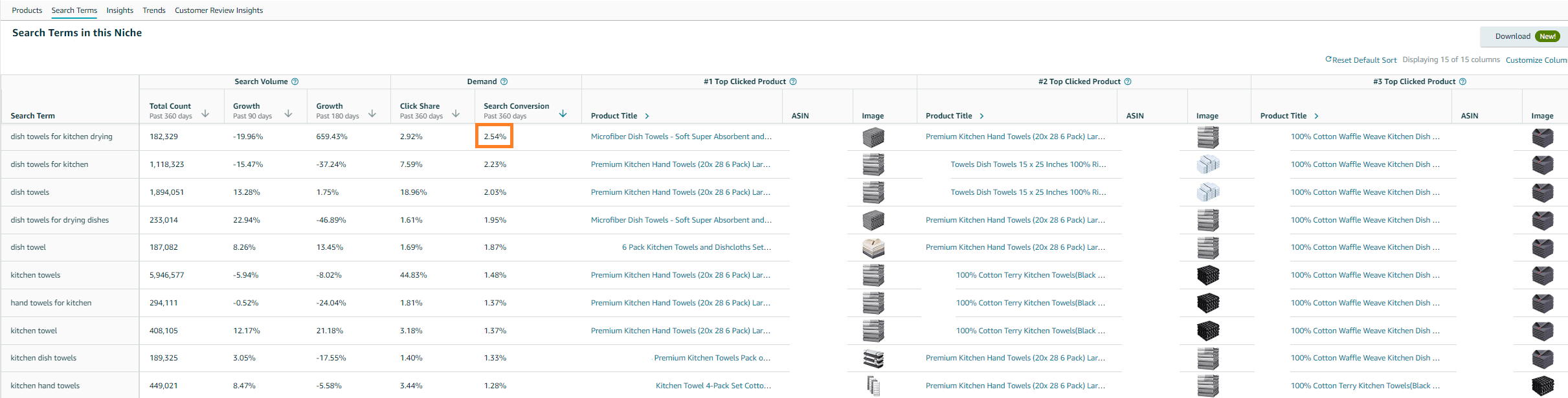Sort by Growth Past 180 days arrow
The image size is (1568, 398).
click(x=372, y=113)
